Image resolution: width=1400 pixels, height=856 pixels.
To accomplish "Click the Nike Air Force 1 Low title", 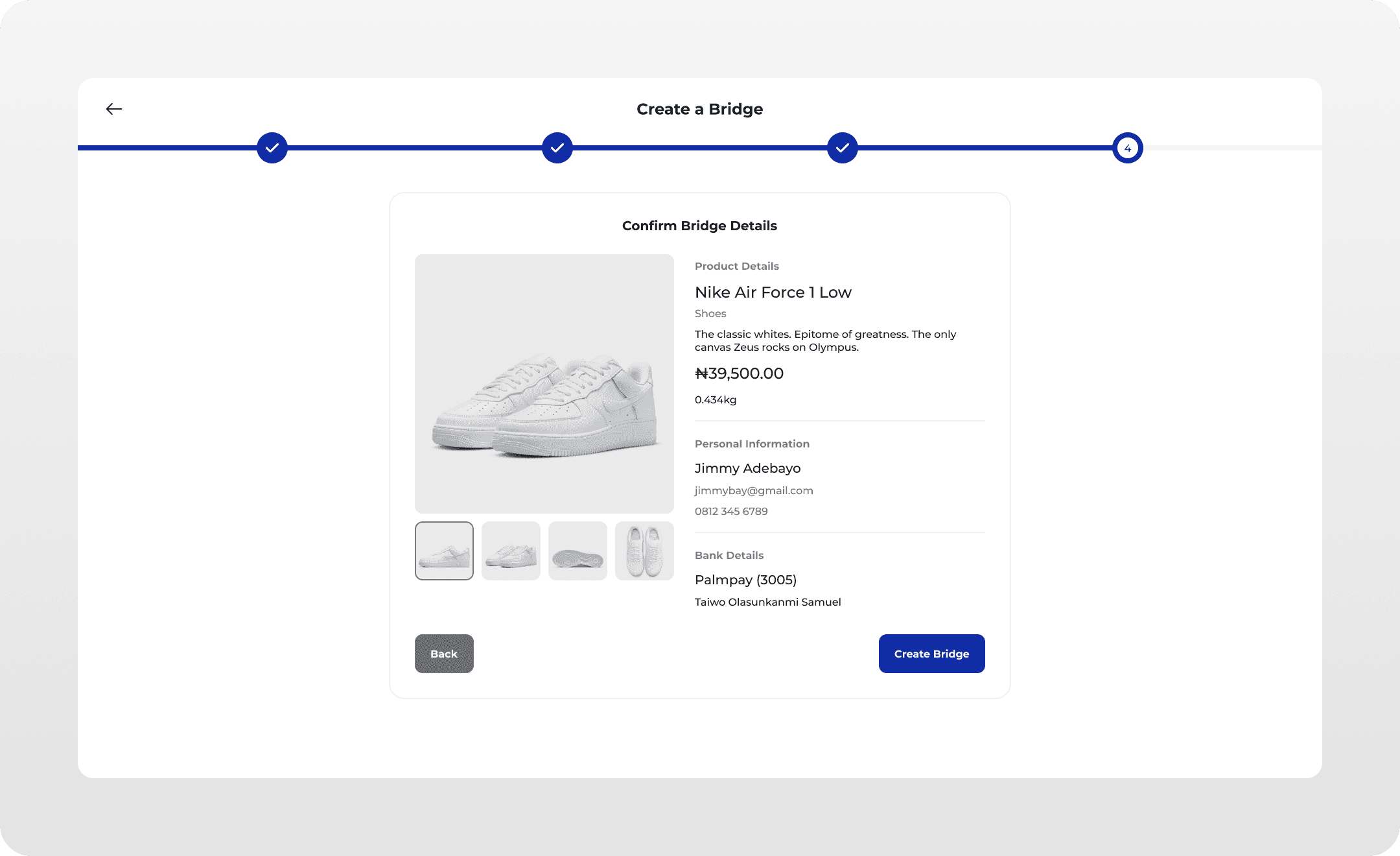I will pyautogui.click(x=773, y=292).
